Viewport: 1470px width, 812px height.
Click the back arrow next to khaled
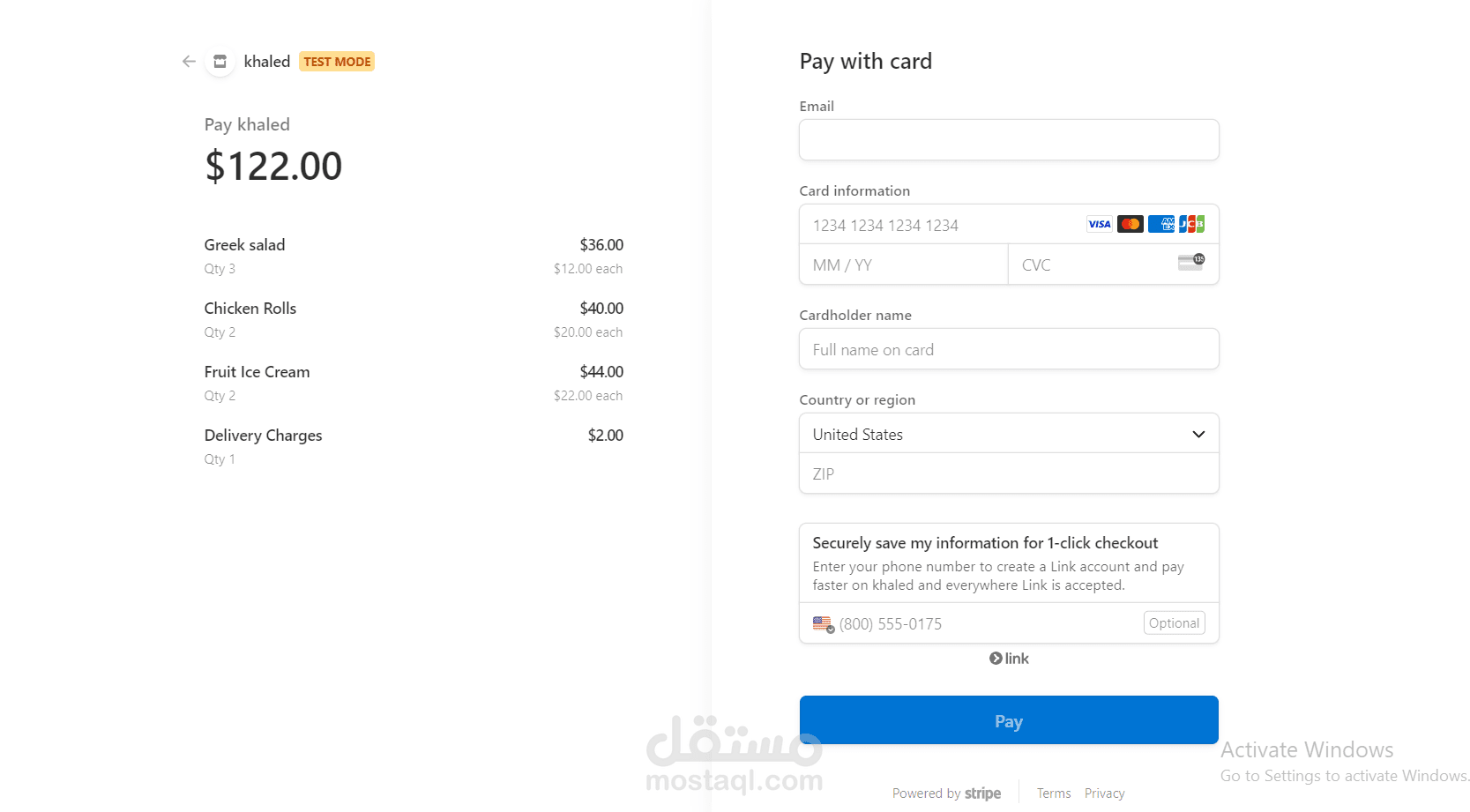pos(189,62)
